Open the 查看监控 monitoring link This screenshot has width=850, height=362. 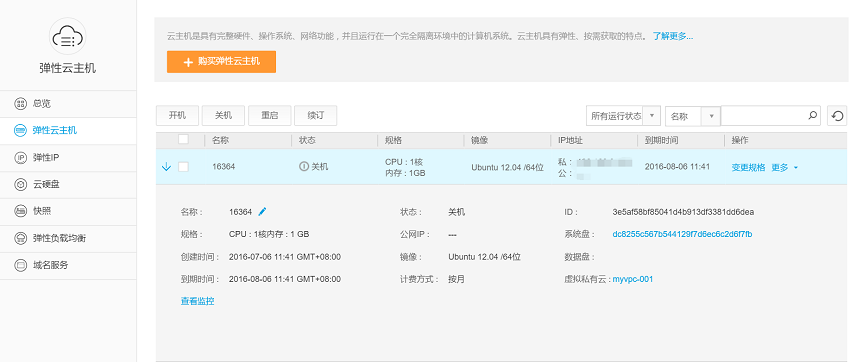[197, 301]
